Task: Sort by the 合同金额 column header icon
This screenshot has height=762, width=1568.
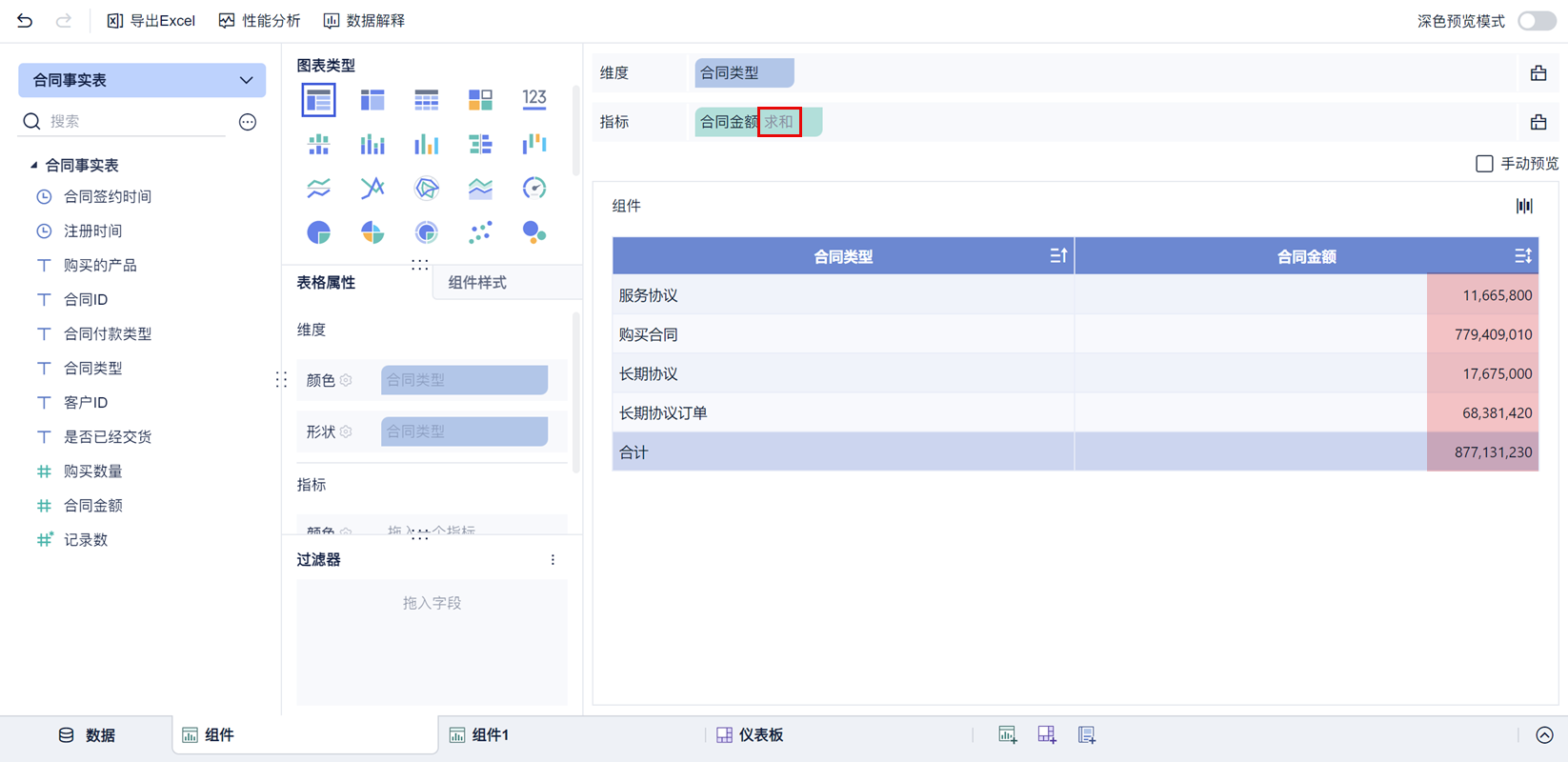Action: 1522,255
